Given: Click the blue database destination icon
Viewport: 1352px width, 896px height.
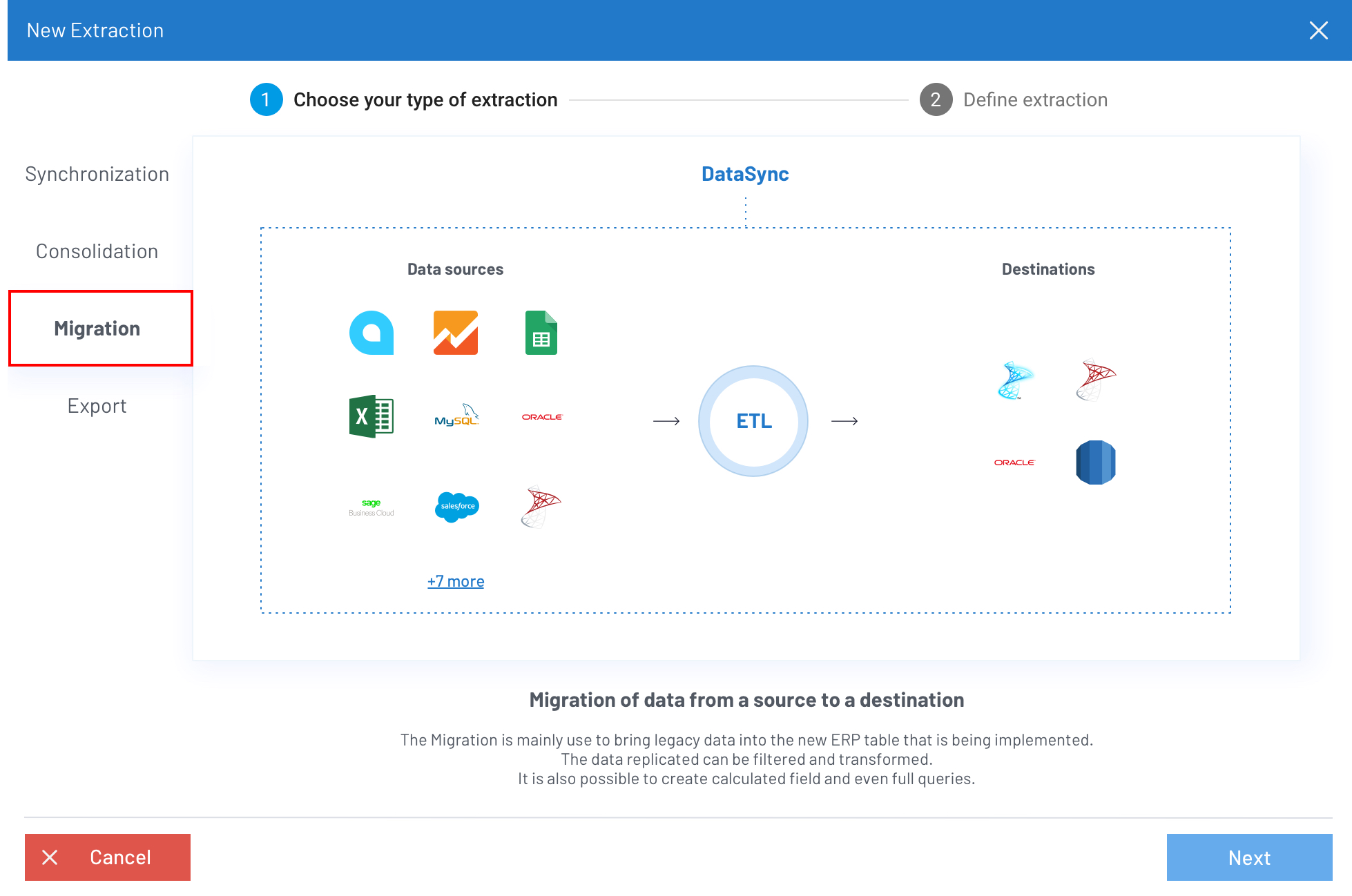Looking at the screenshot, I should (x=1096, y=462).
